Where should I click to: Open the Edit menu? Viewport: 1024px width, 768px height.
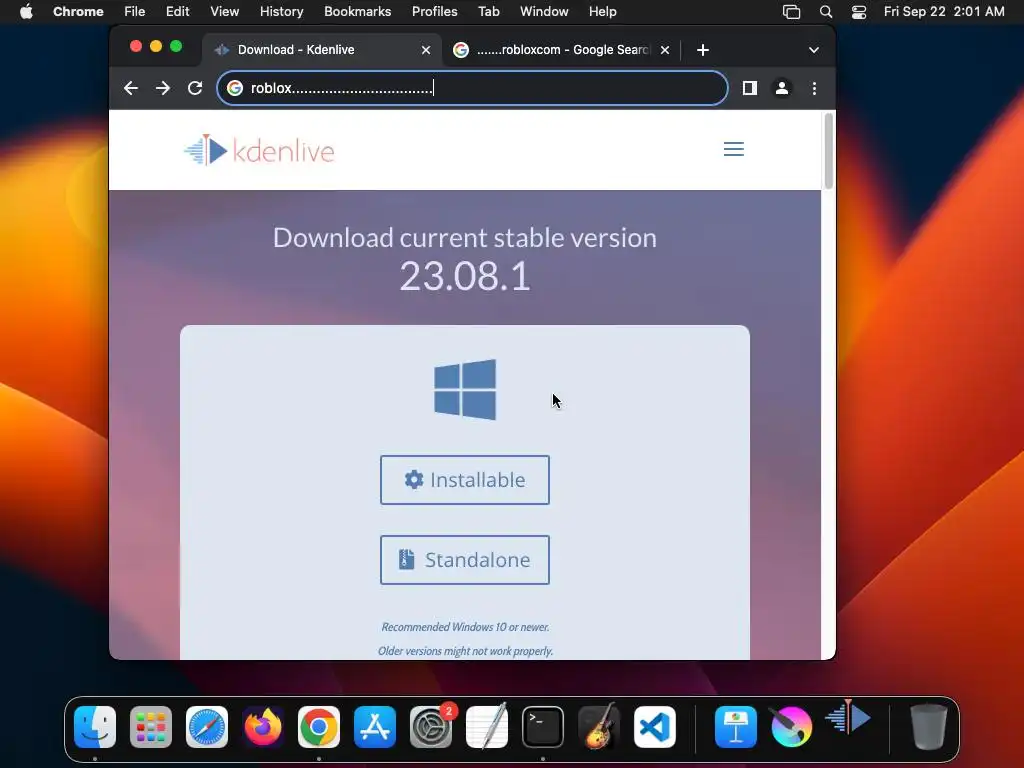pos(177,12)
